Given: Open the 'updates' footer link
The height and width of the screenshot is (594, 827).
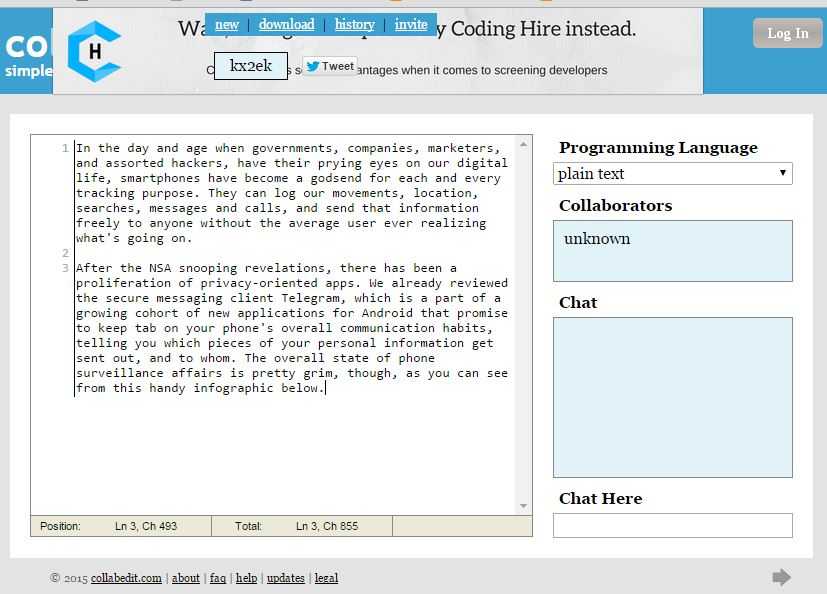Looking at the screenshot, I should coord(285,578).
